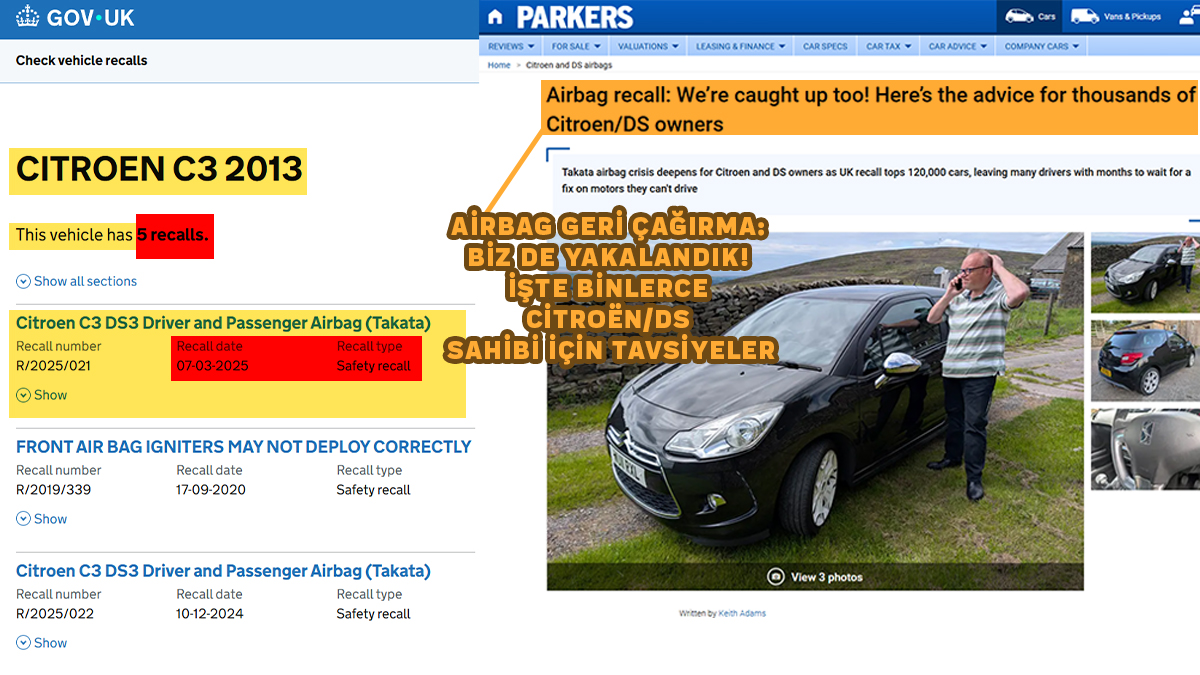The width and height of the screenshot is (1200, 675).
Task: Expand details for recall R/2025/021
Action: 42,395
